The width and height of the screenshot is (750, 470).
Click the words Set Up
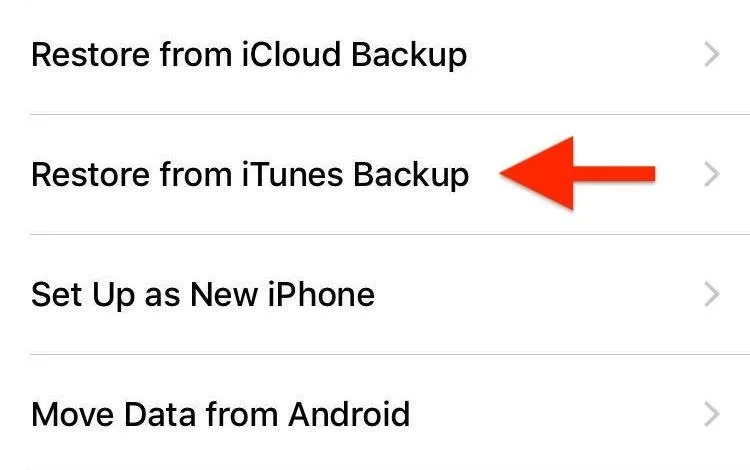[83, 296]
